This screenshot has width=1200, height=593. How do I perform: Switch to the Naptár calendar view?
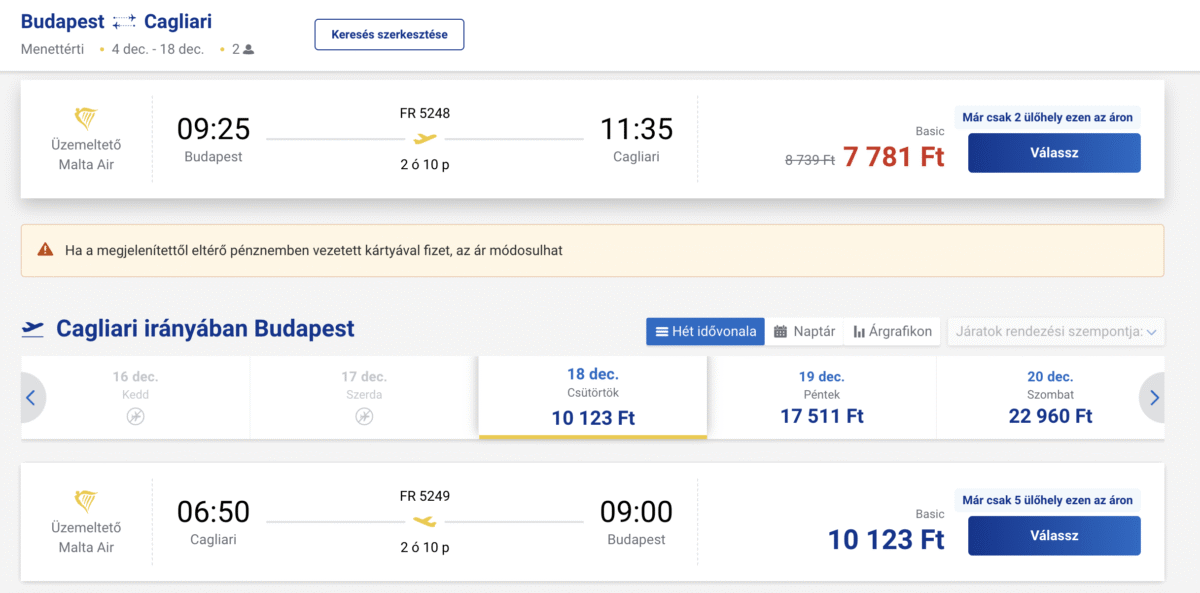804,331
